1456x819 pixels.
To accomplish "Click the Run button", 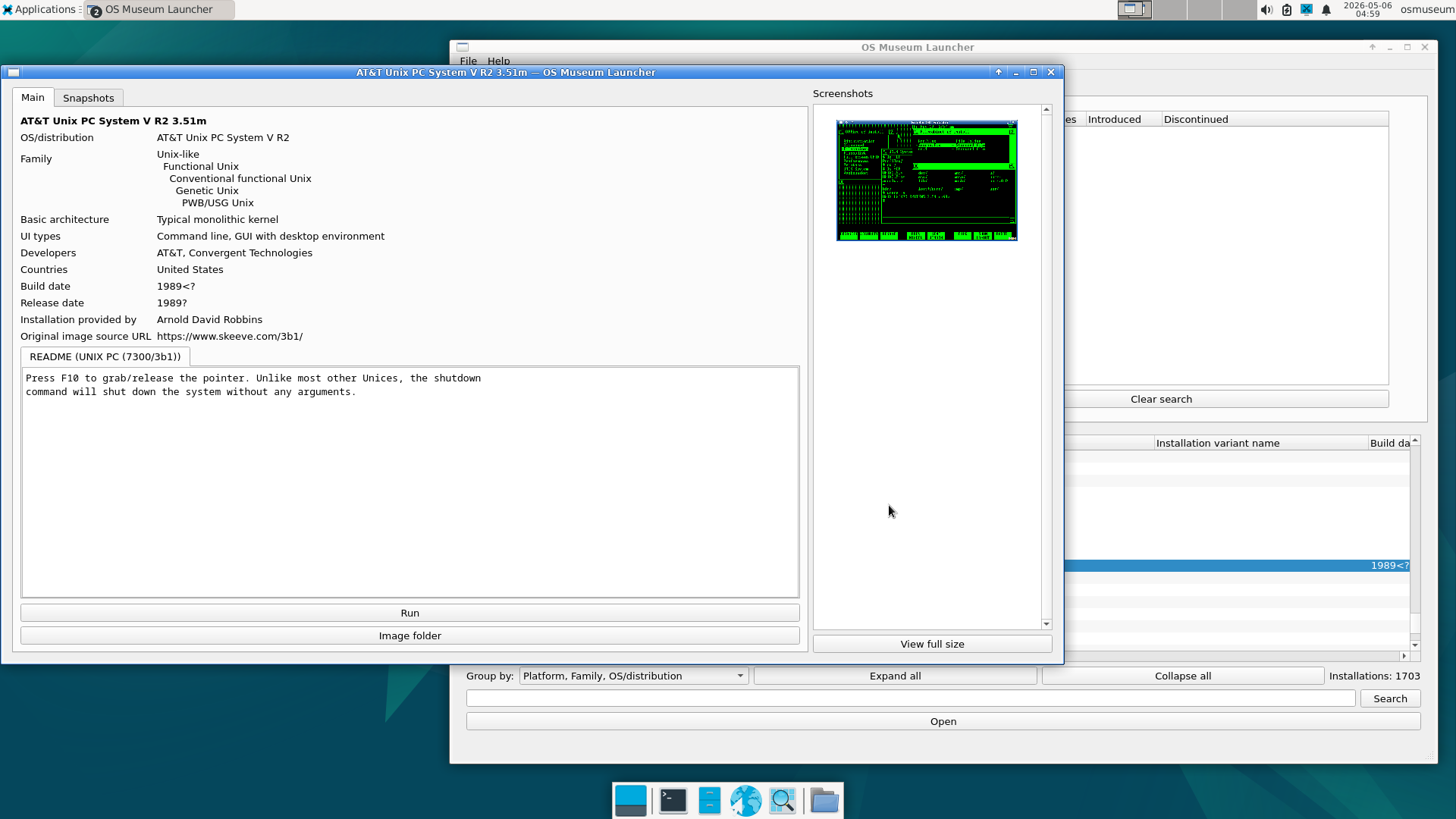I will (x=410, y=613).
